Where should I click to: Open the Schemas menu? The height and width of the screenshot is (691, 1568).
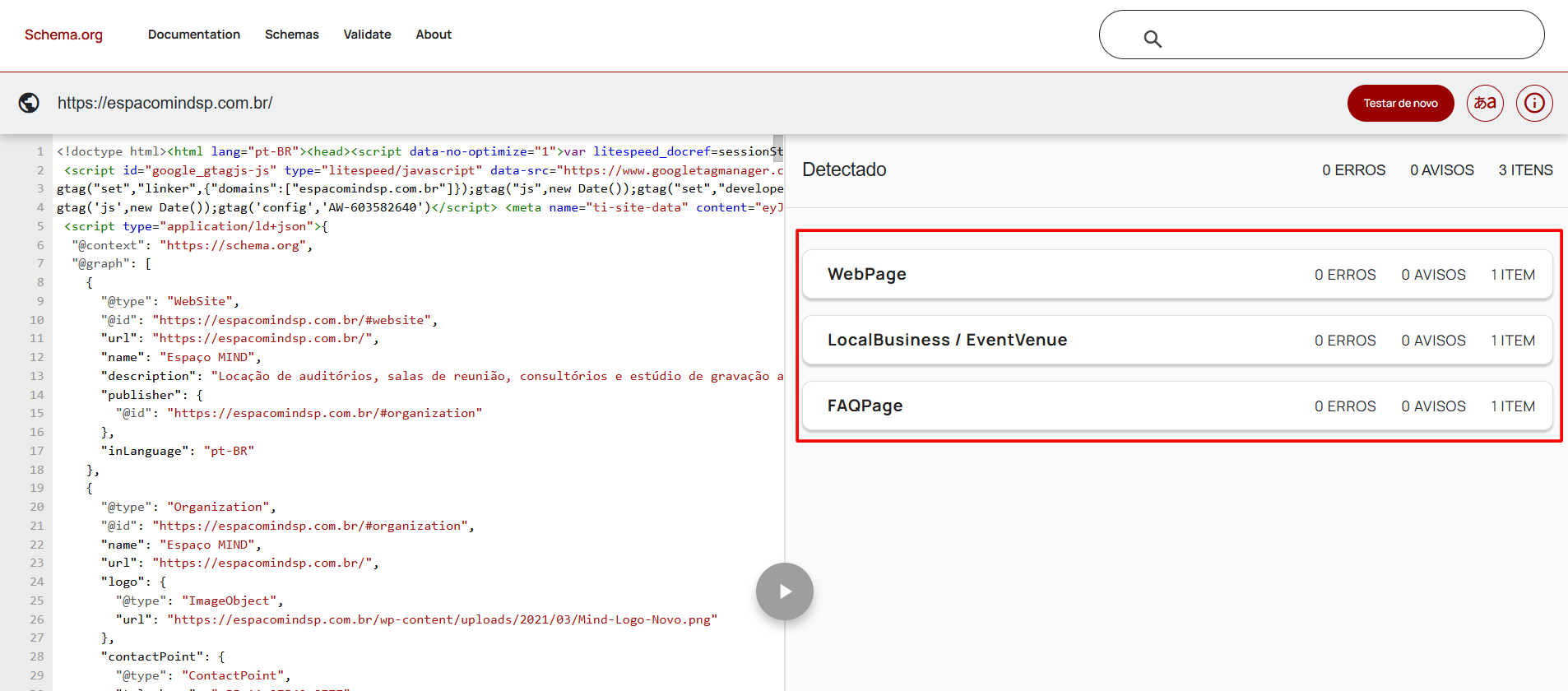point(292,35)
